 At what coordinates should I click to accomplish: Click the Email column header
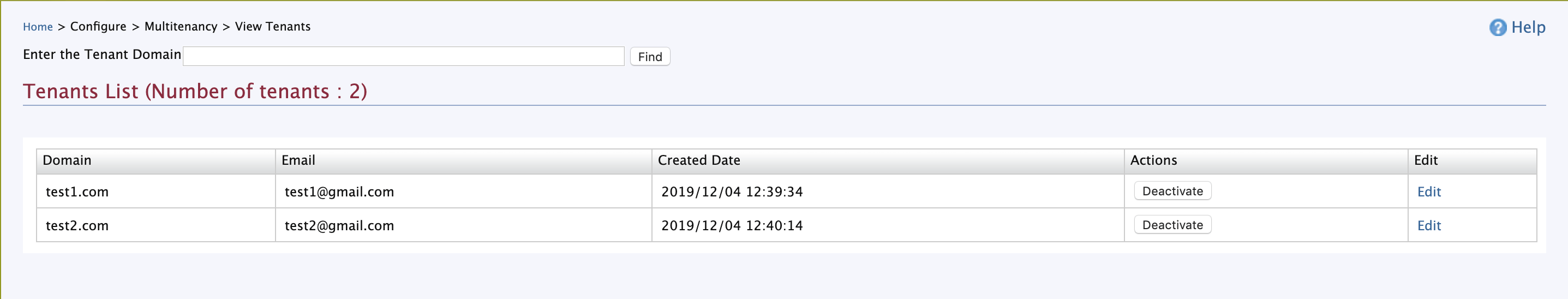click(x=298, y=161)
